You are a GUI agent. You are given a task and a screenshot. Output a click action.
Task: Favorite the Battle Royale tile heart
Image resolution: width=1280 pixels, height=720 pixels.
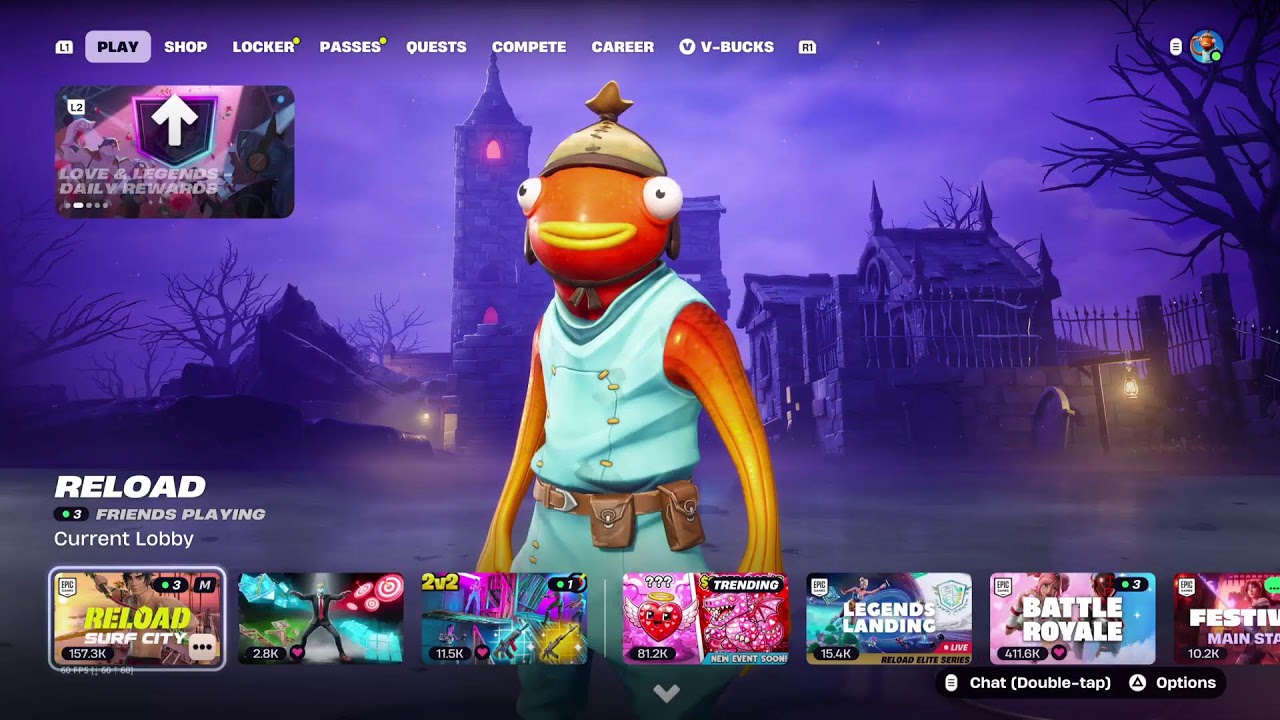click(1059, 654)
